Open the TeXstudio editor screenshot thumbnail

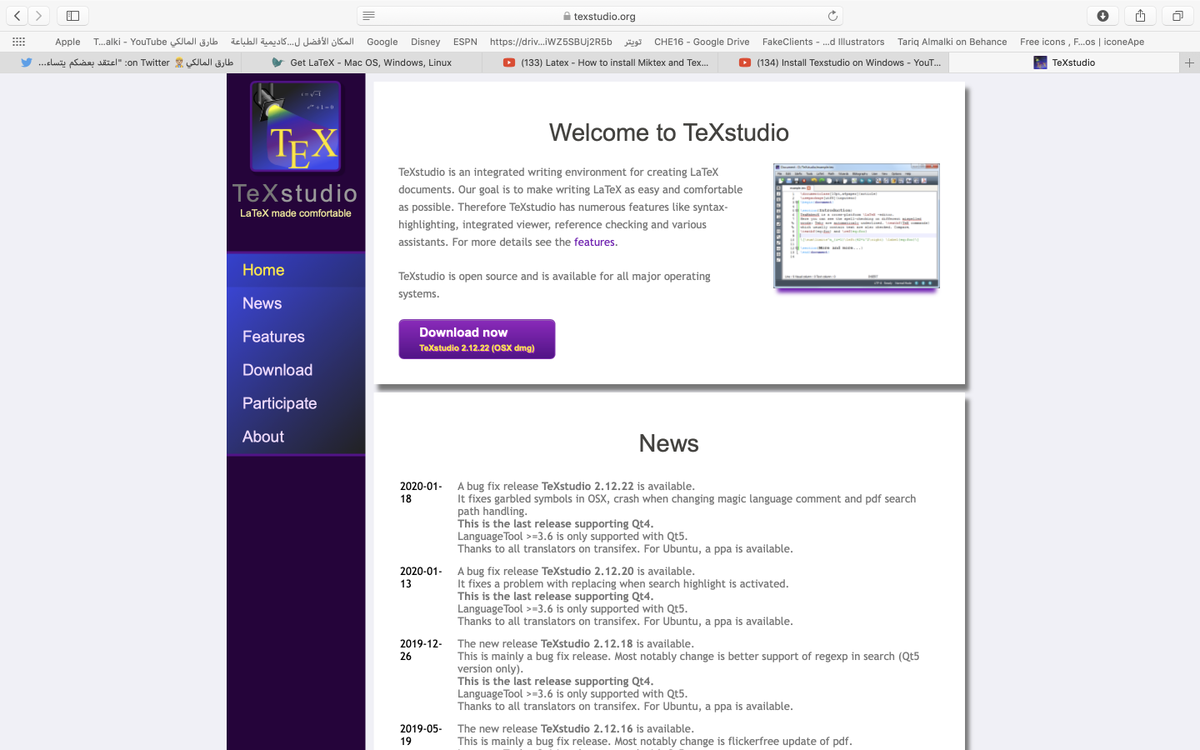coord(857,226)
